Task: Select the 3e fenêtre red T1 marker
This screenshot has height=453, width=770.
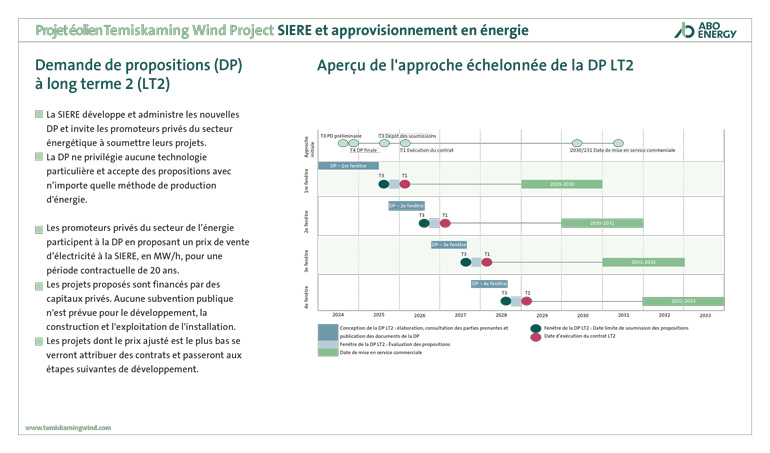Action: (487, 262)
